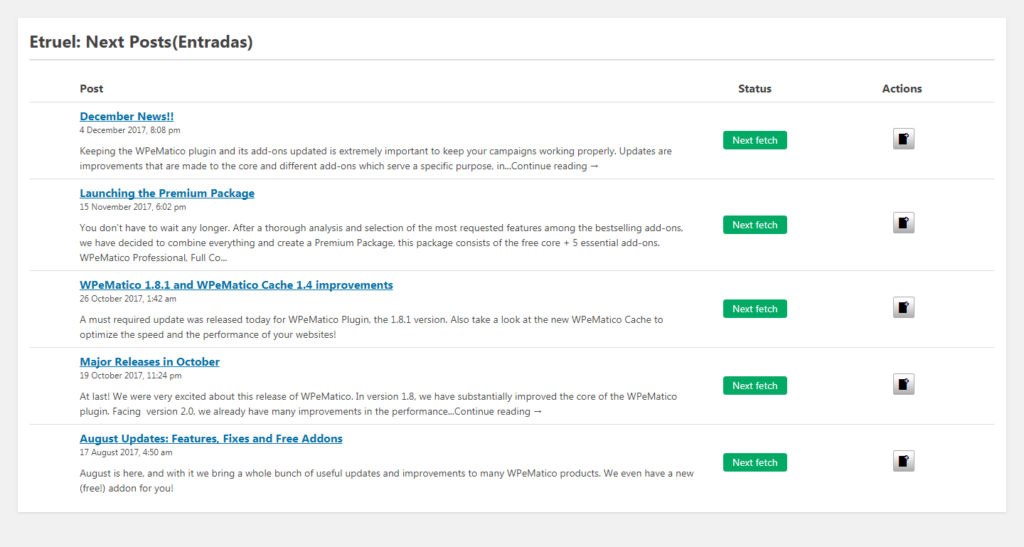Click excerpt starting 'A must required update'

point(371,327)
